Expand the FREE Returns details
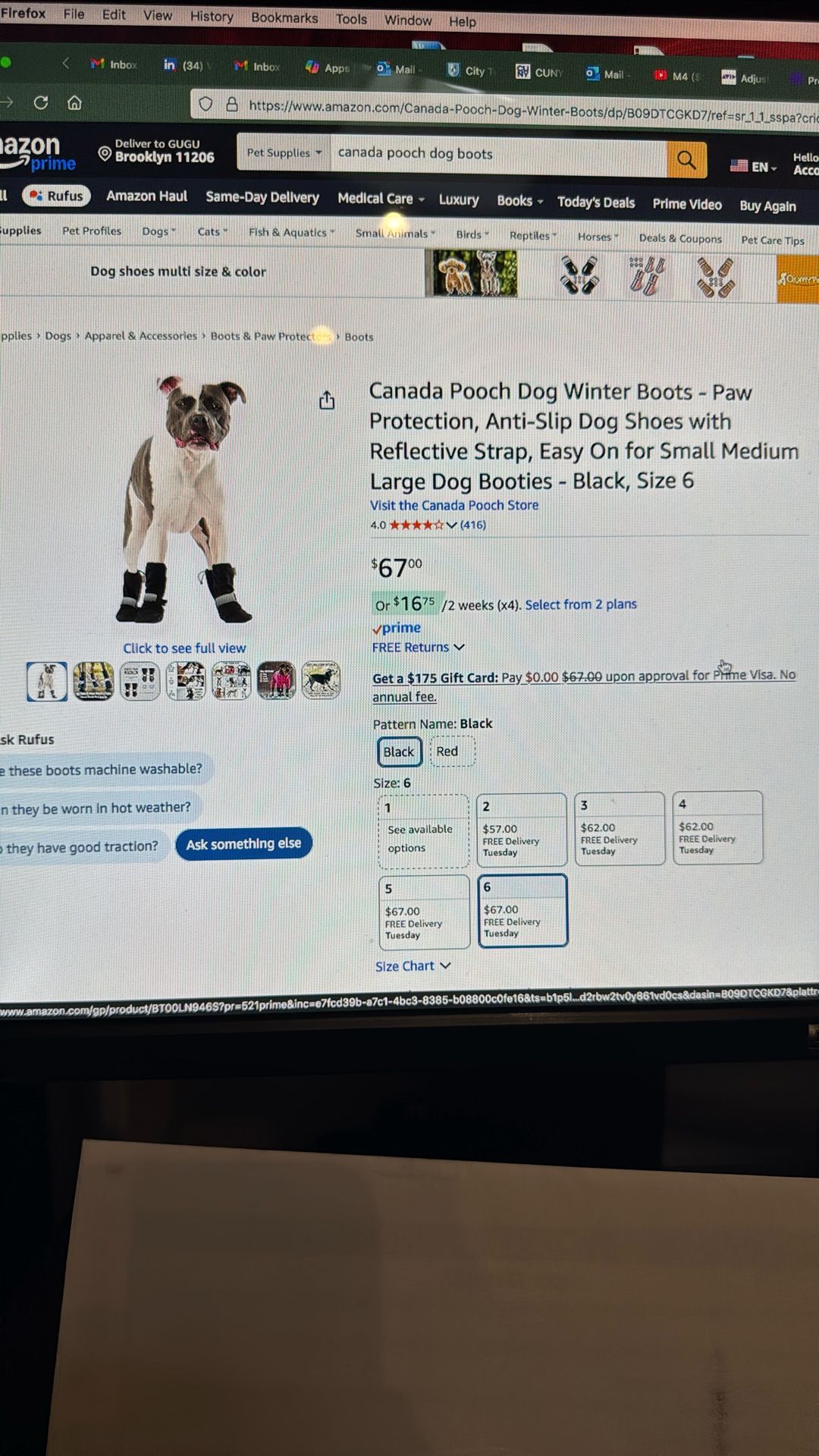 point(418,647)
